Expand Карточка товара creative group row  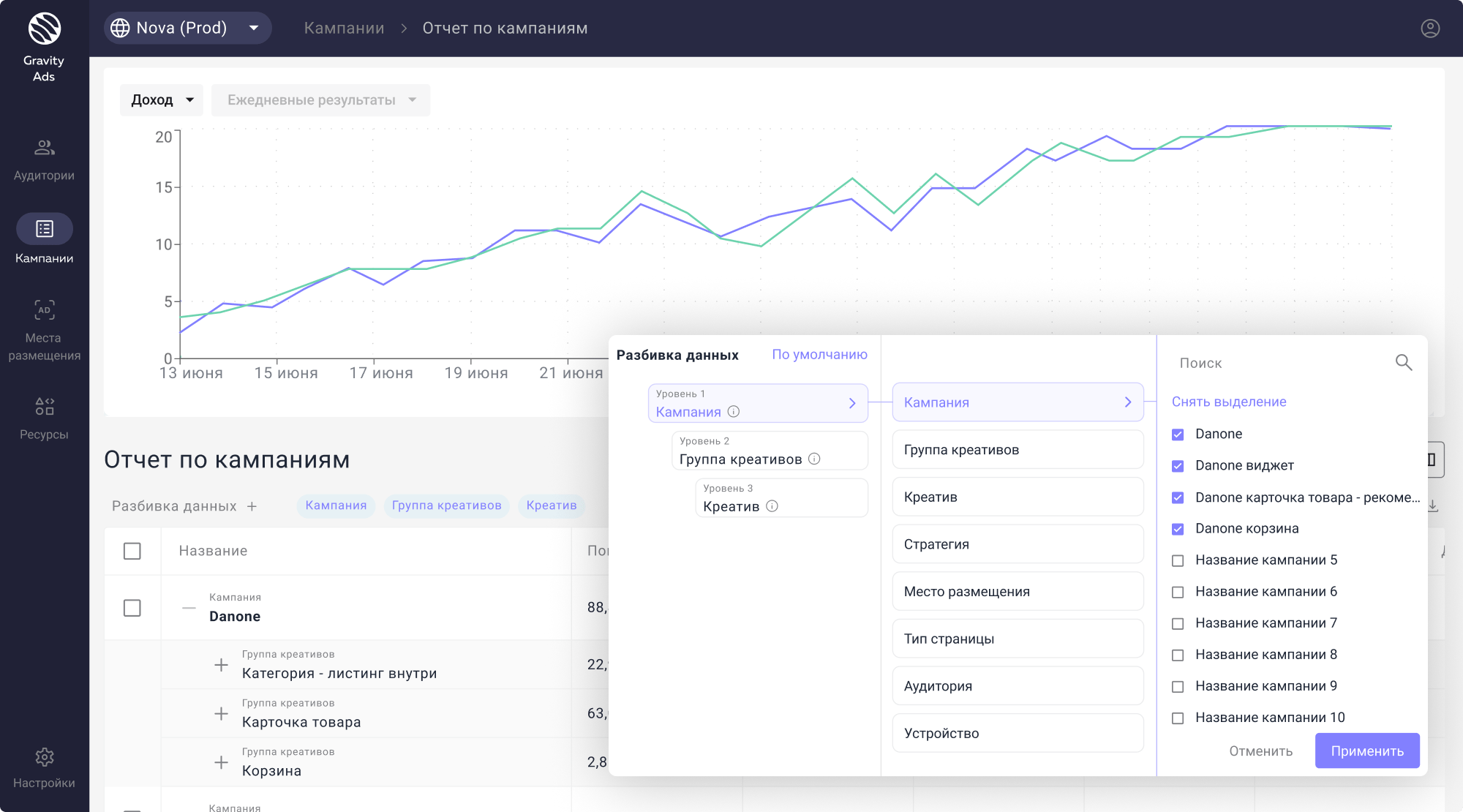[x=221, y=714]
